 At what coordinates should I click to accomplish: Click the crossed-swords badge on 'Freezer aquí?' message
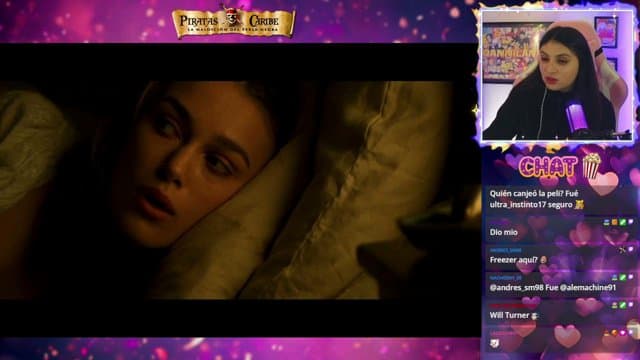click(x=622, y=250)
